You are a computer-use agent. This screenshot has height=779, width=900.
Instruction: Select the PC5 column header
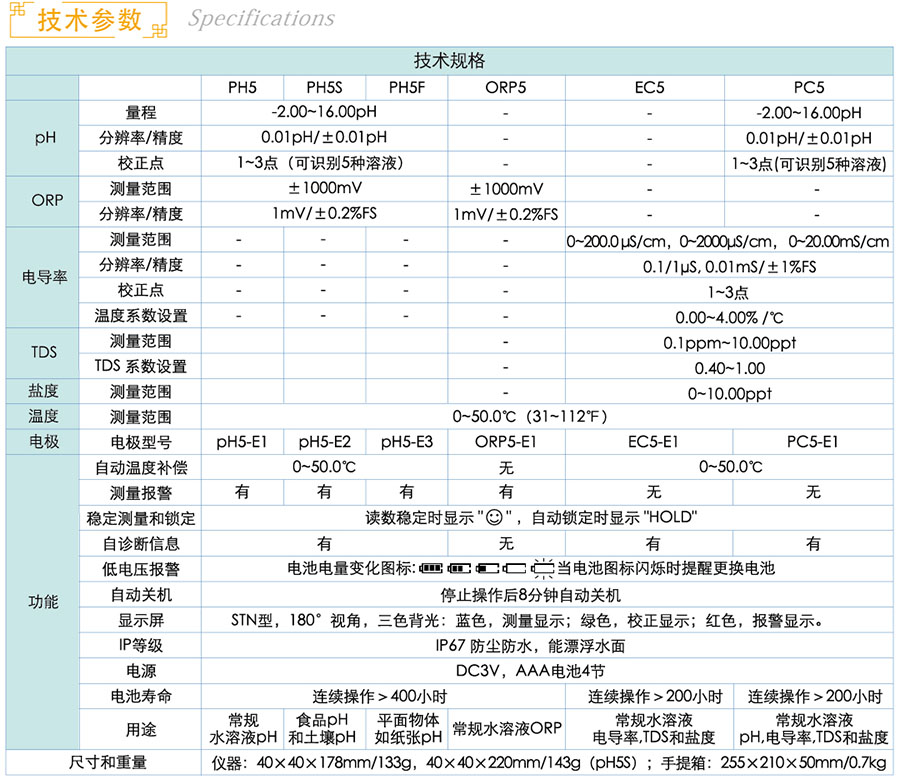tap(809, 87)
